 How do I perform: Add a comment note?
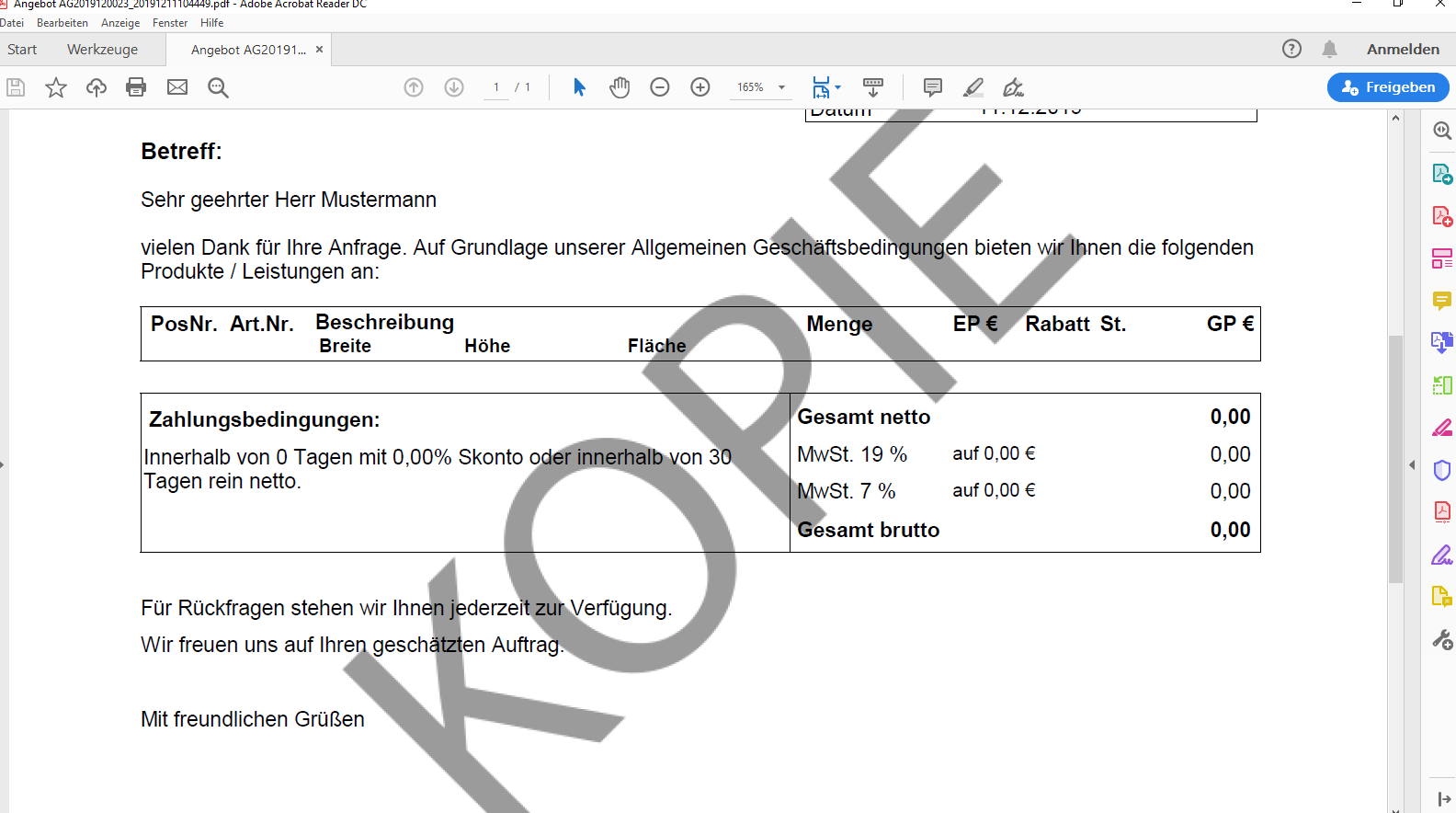[x=933, y=87]
